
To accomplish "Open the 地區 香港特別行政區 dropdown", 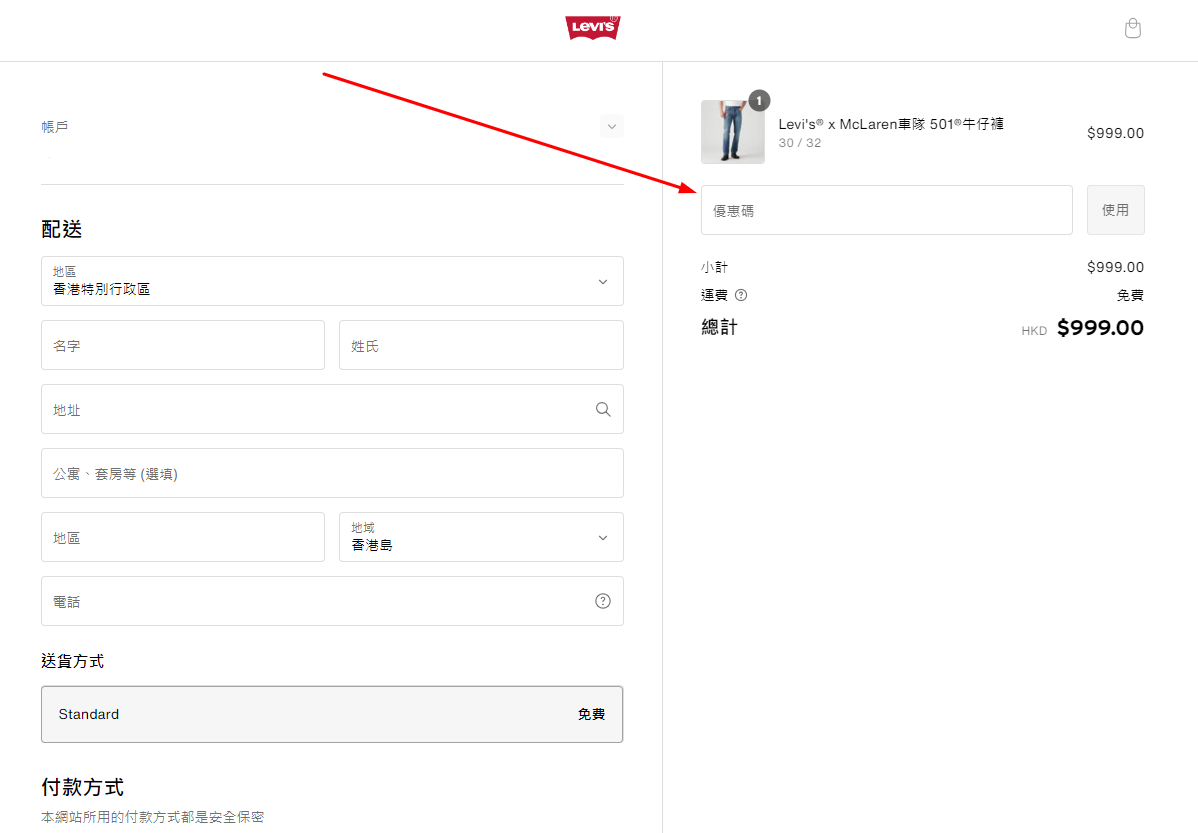I will tap(332, 281).
